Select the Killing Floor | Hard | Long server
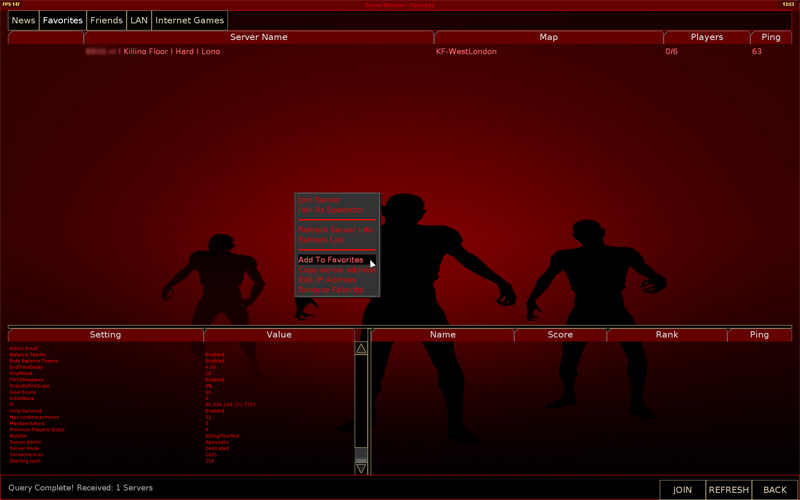800x500 pixels. pyautogui.click(x=153, y=52)
